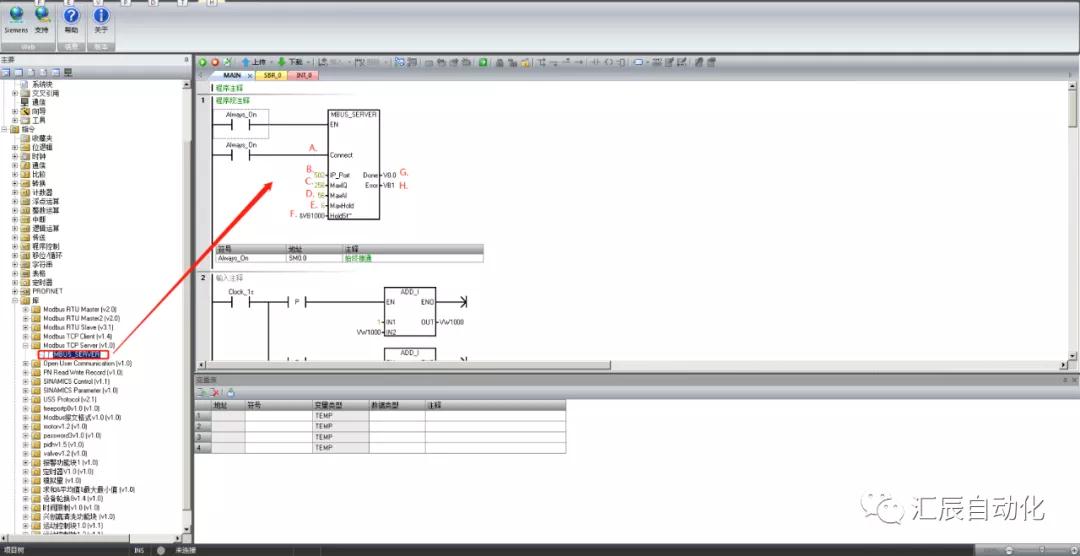Expand the 工具 tree node
Image resolution: width=1080 pixels, height=556 pixels.
[15, 120]
